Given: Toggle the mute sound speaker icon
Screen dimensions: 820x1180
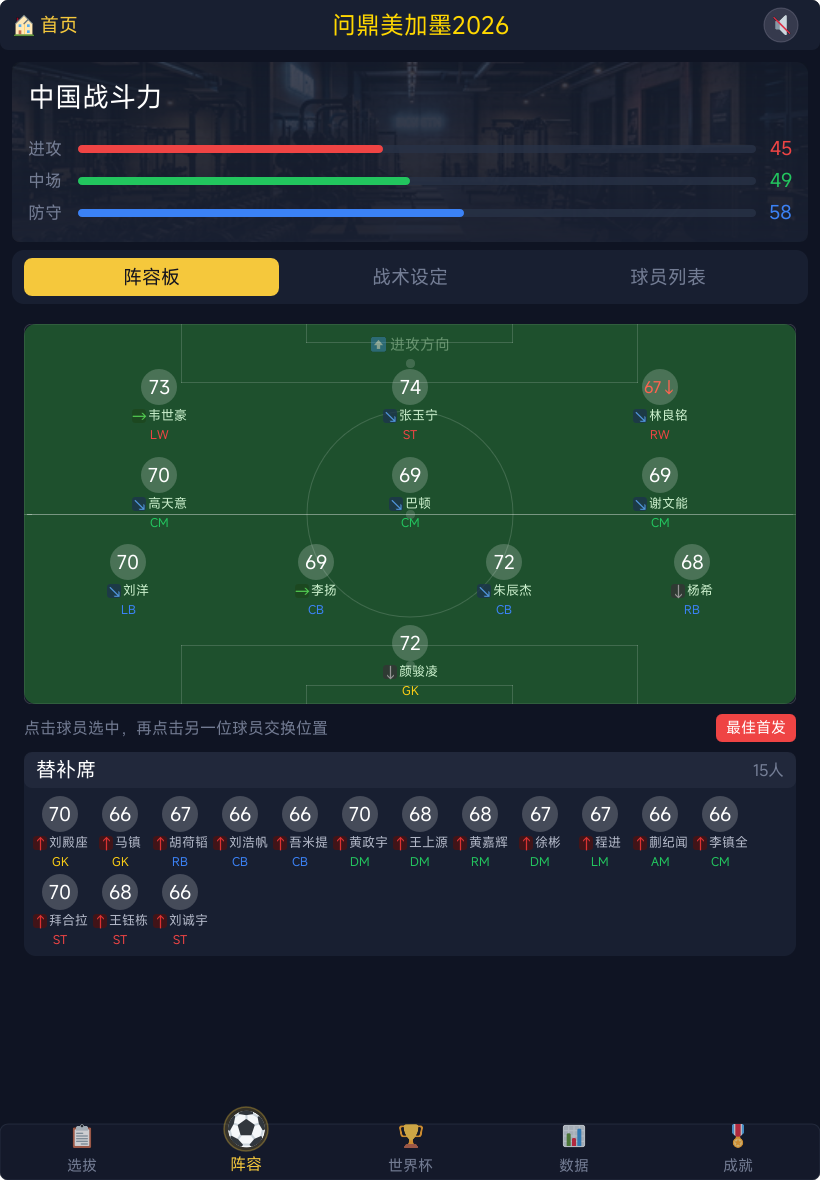Looking at the screenshot, I should [781, 25].
